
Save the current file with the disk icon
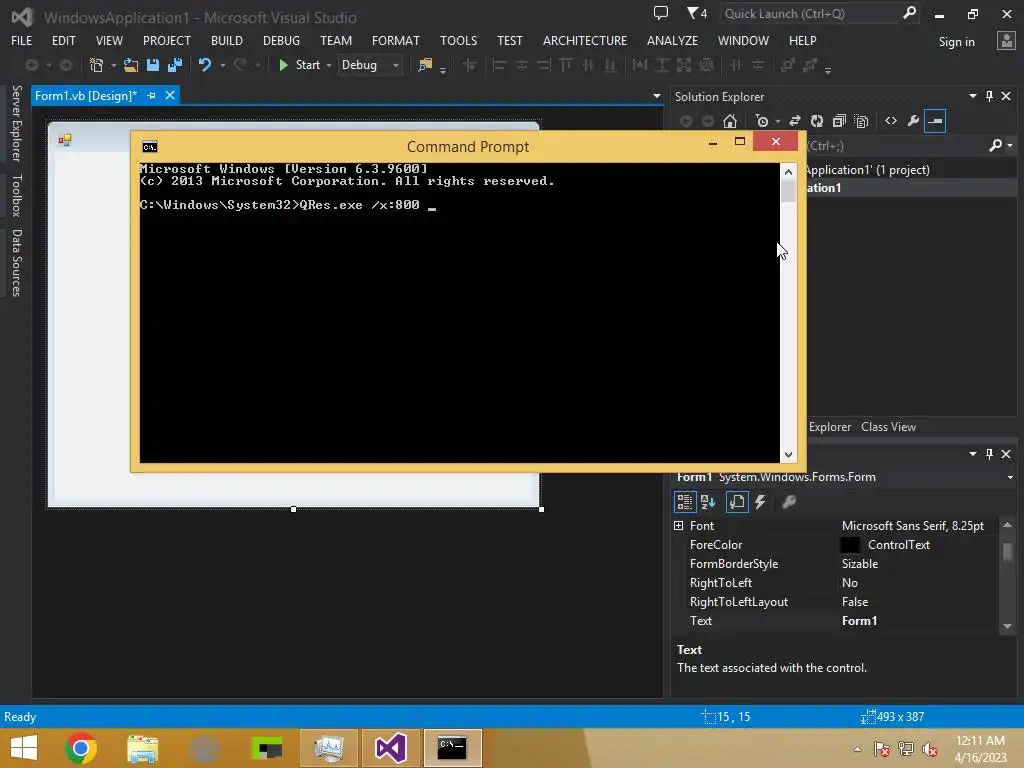pyautogui.click(x=153, y=65)
